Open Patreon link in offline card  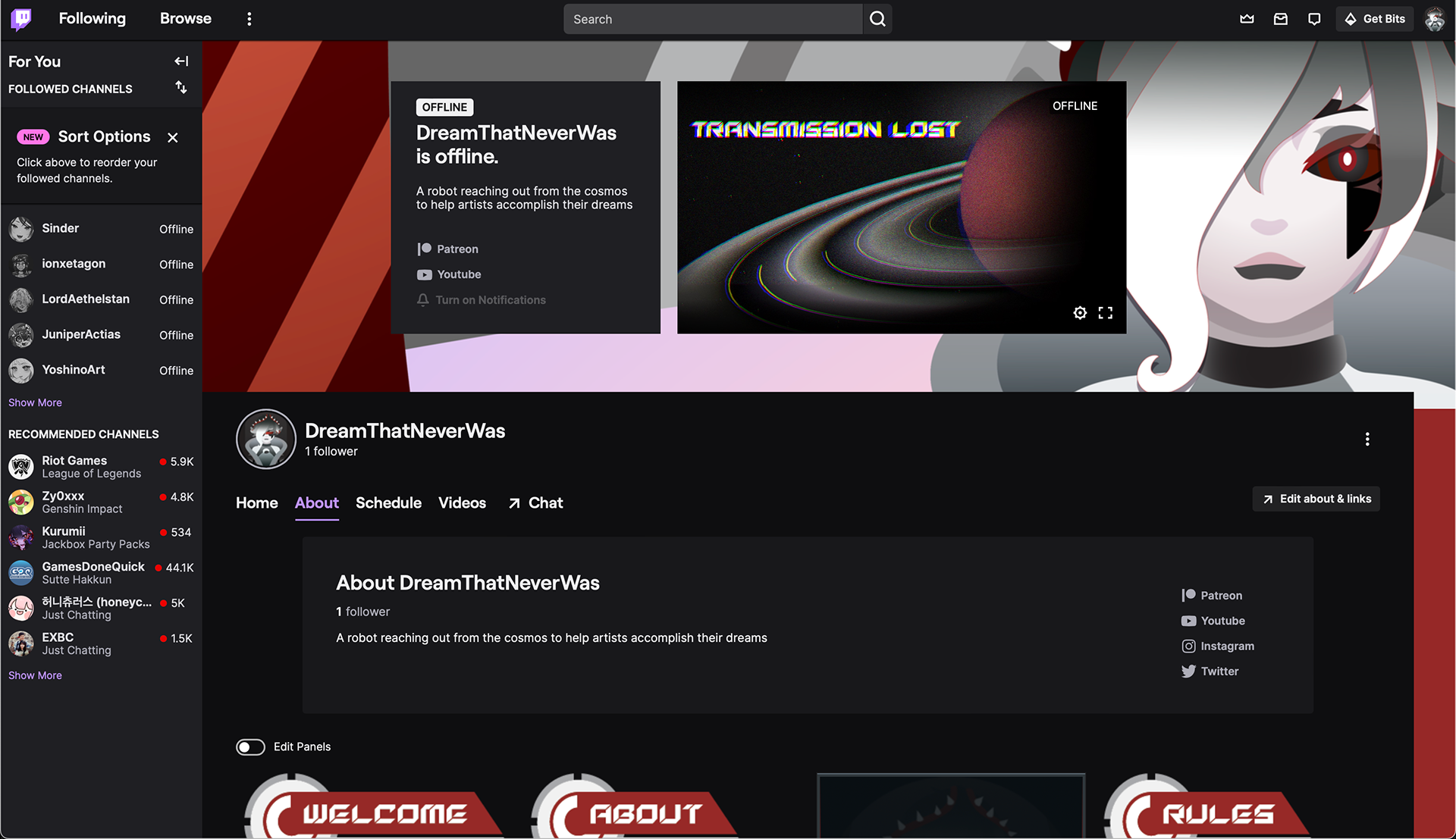[x=447, y=249]
